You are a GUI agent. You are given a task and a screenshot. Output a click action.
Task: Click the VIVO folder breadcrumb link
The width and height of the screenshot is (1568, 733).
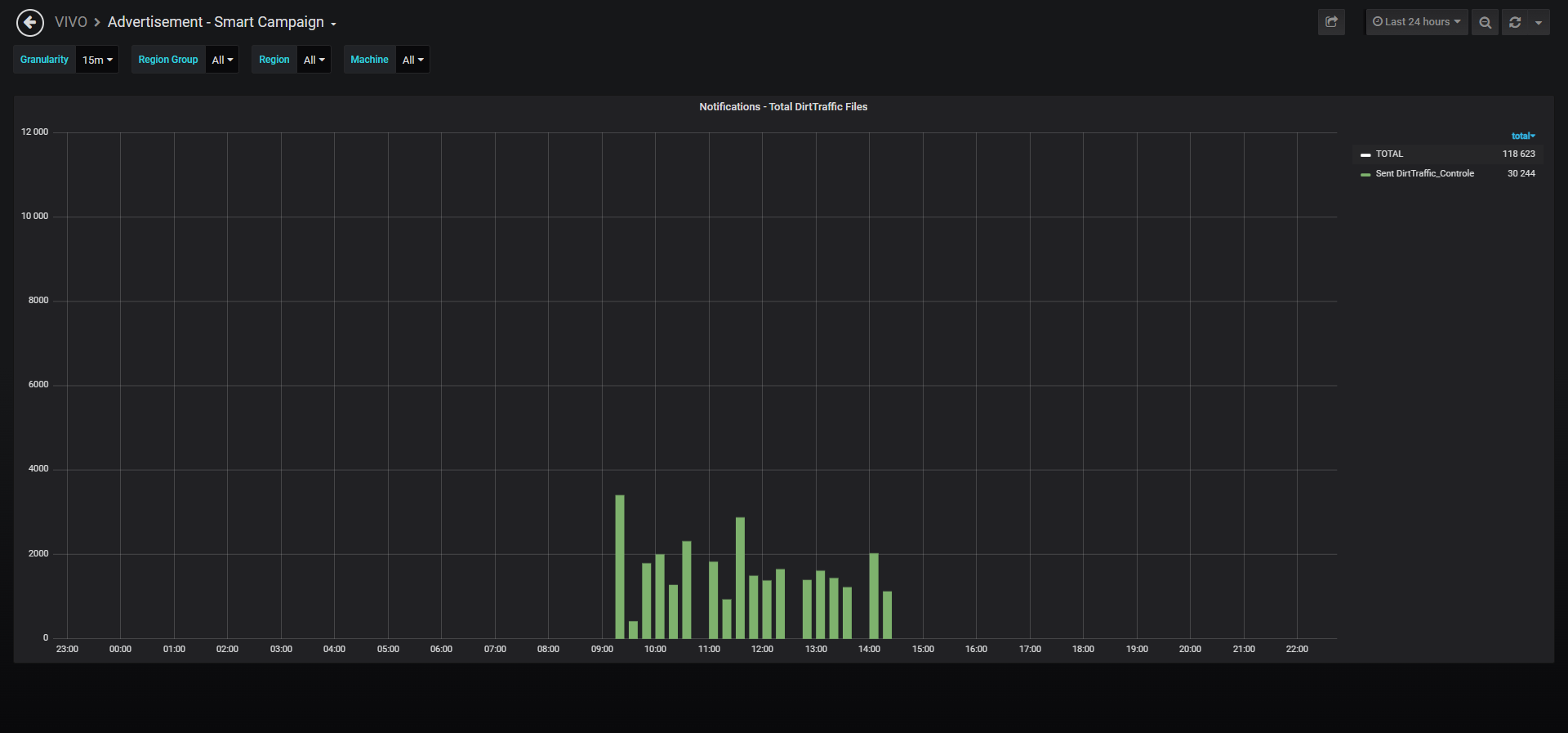(71, 22)
